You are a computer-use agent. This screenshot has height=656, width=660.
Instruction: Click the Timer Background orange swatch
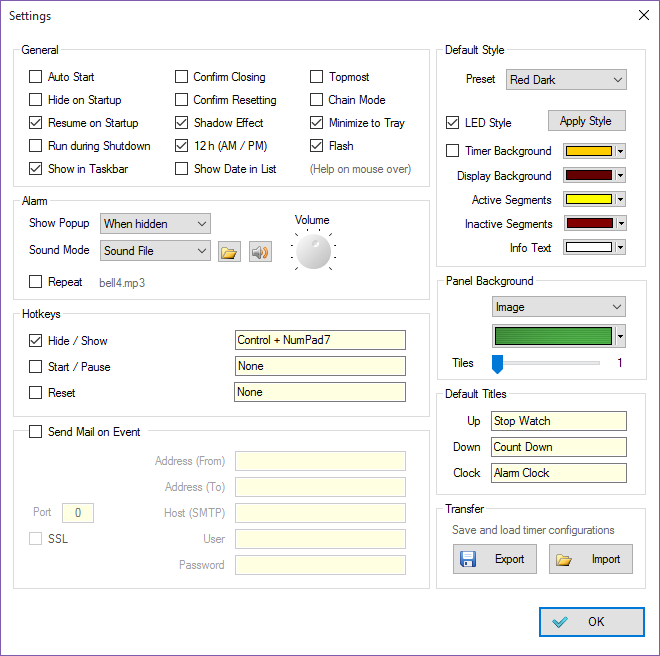(x=589, y=151)
